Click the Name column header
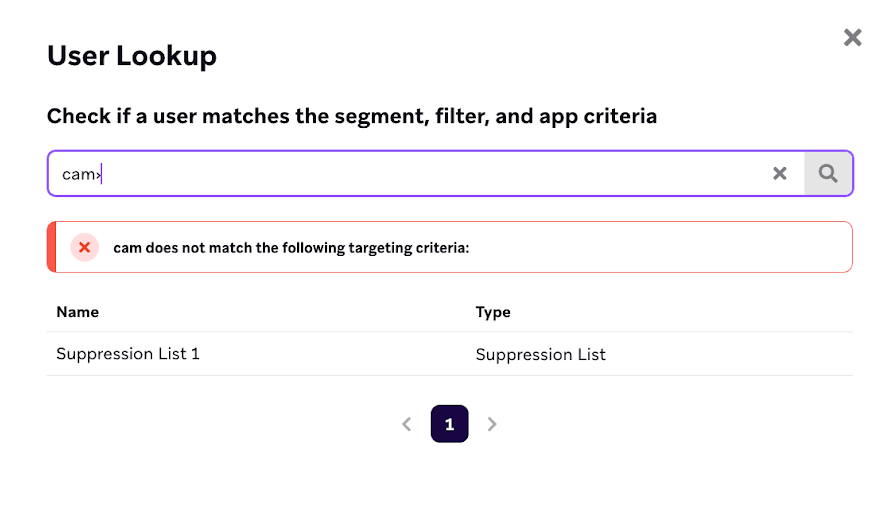This screenshot has height=509, width=886. coord(78,312)
